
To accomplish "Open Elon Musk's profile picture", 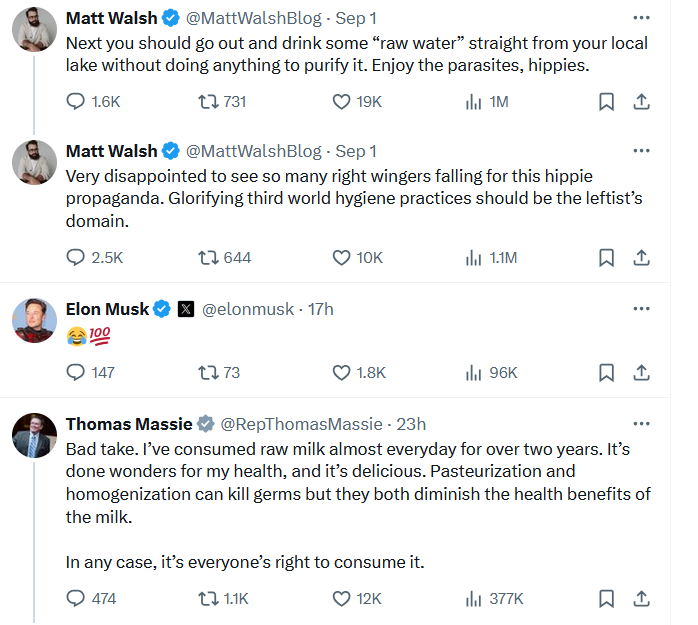I will pyautogui.click(x=34, y=321).
